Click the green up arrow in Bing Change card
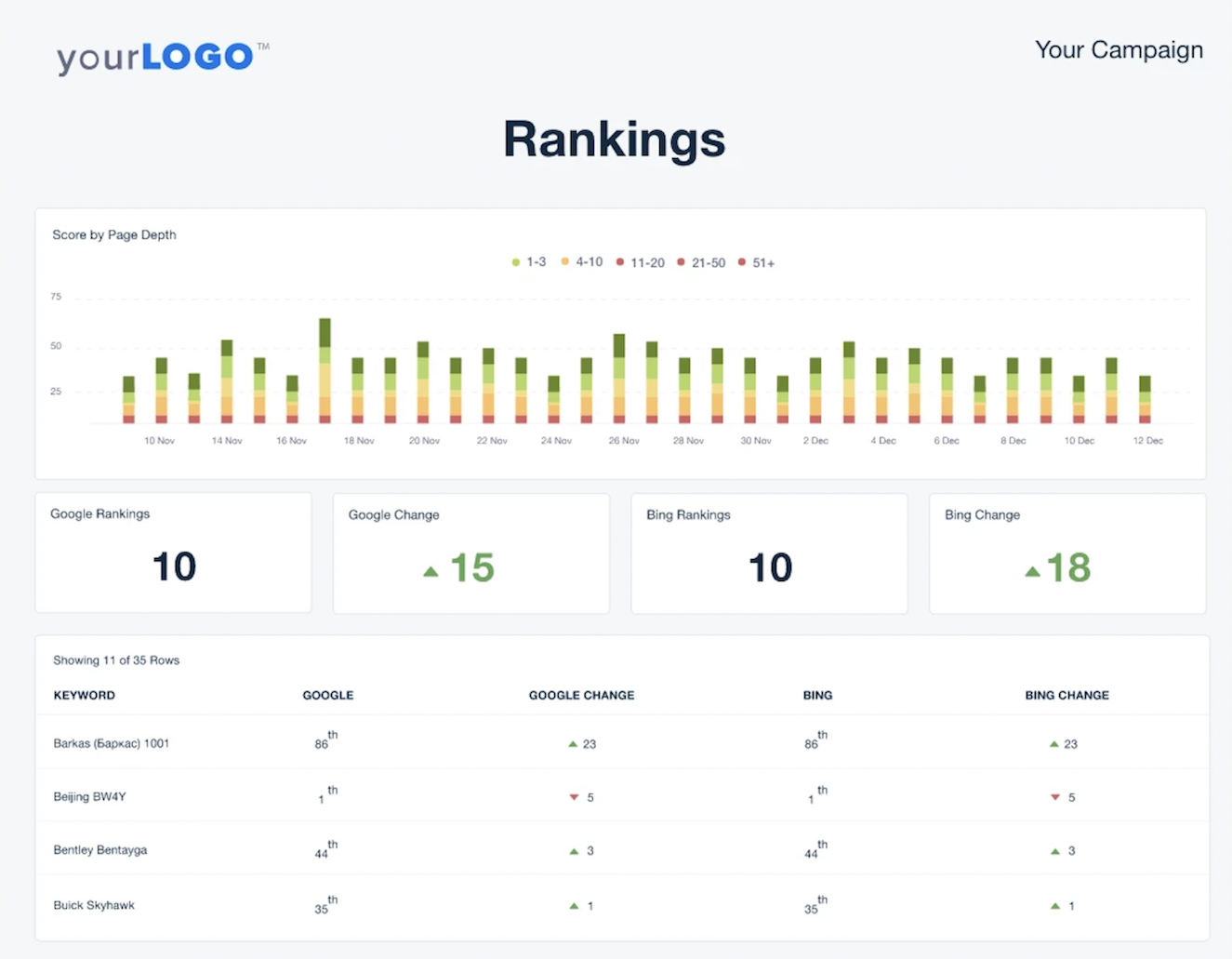This screenshot has width=1232, height=959. pos(1032,571)
